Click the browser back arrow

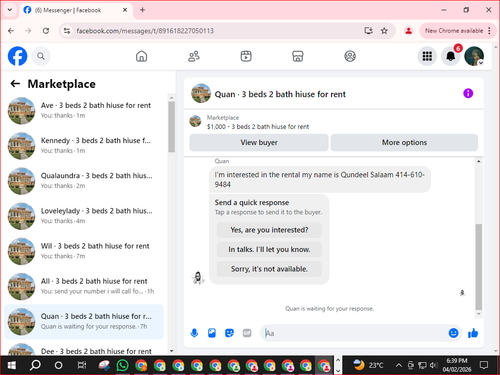click(x=11, y=31)
